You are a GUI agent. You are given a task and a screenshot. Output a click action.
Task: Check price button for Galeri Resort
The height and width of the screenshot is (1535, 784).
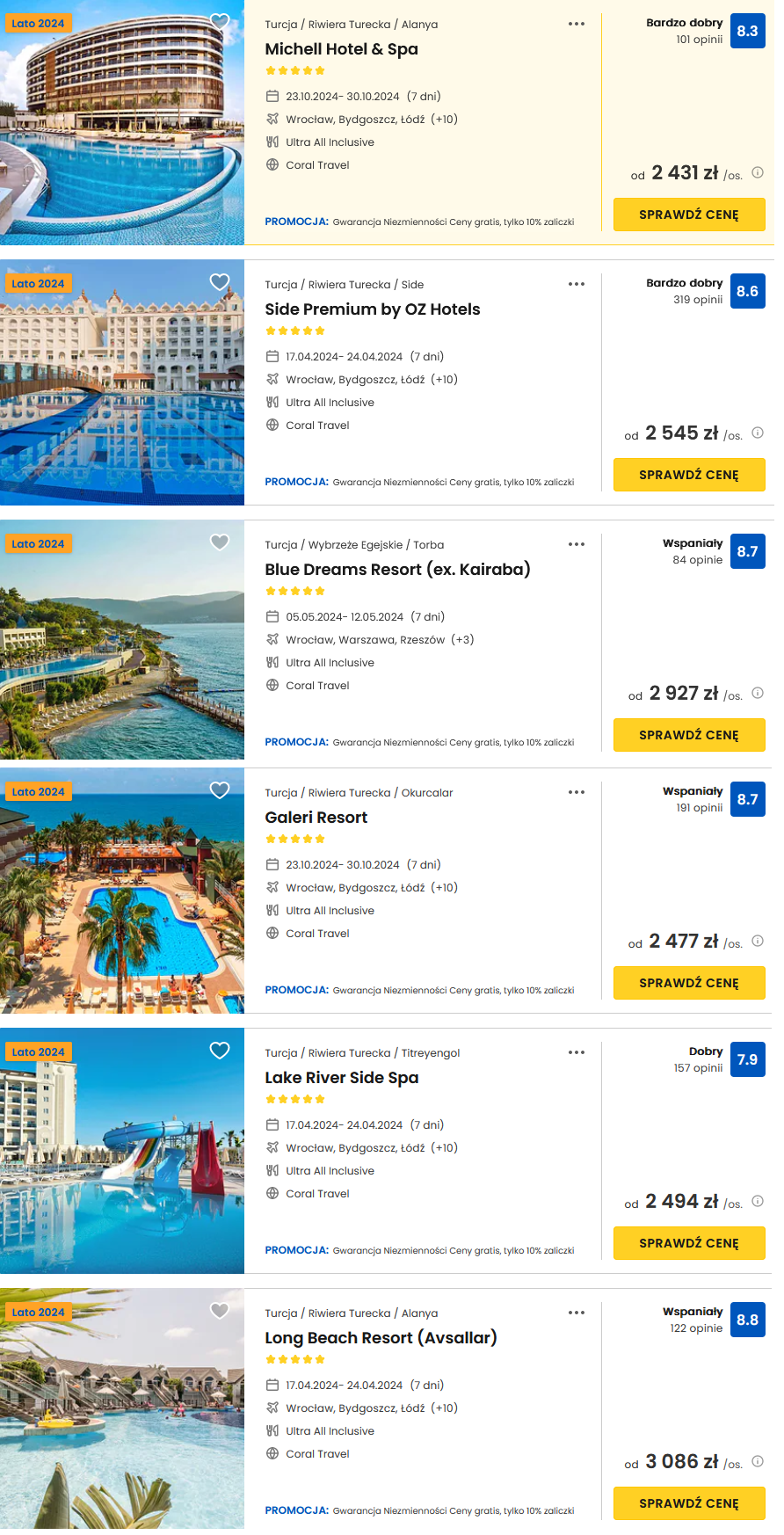point(689,983)
